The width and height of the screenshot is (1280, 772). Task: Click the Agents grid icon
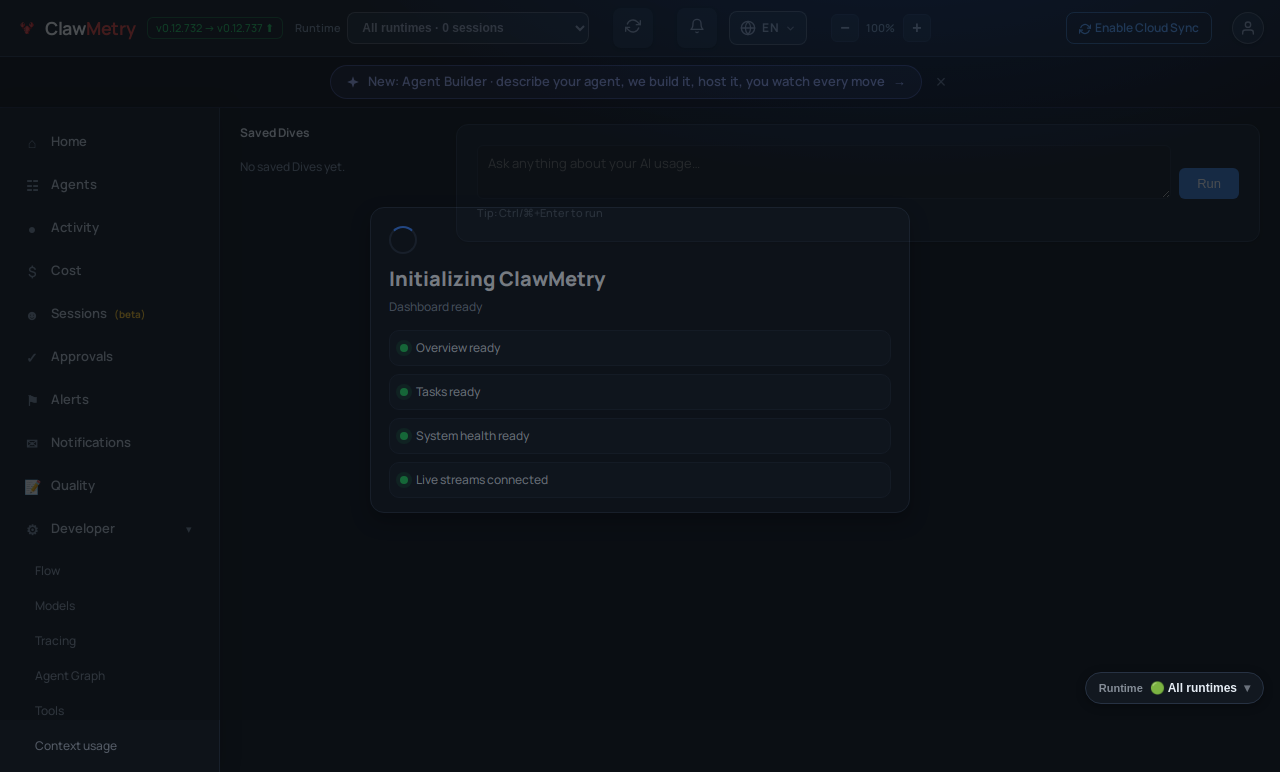coord(32,186)
